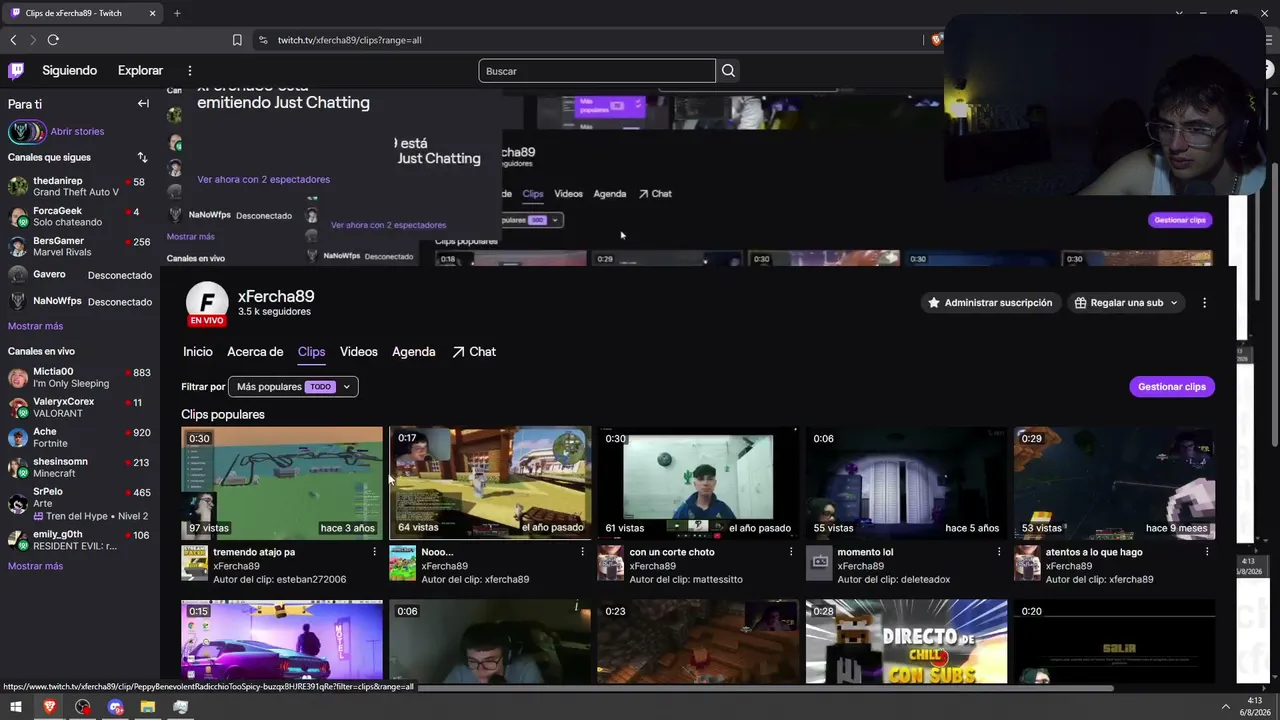Viewport: 1280px width, 720px height.
Task: Reload the page
Action: 53,40
